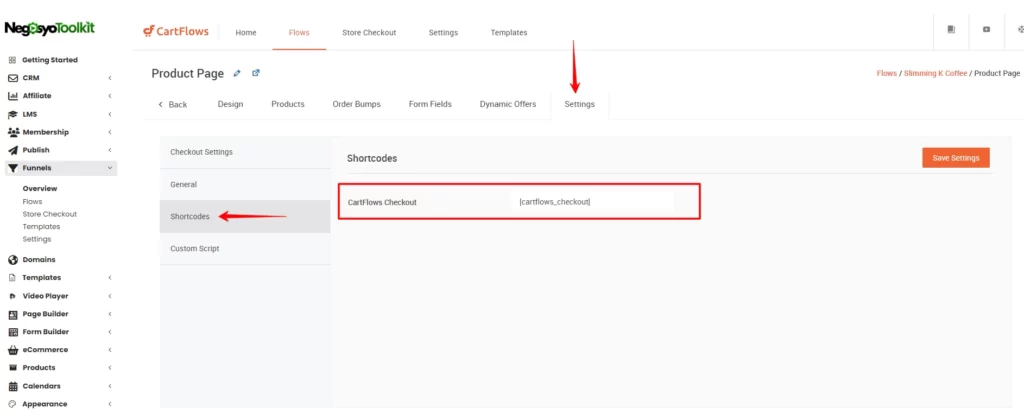The image size is (1024, 414).
Task: Click the LMS graduation cap icon
Action: (x=12, y=114)
